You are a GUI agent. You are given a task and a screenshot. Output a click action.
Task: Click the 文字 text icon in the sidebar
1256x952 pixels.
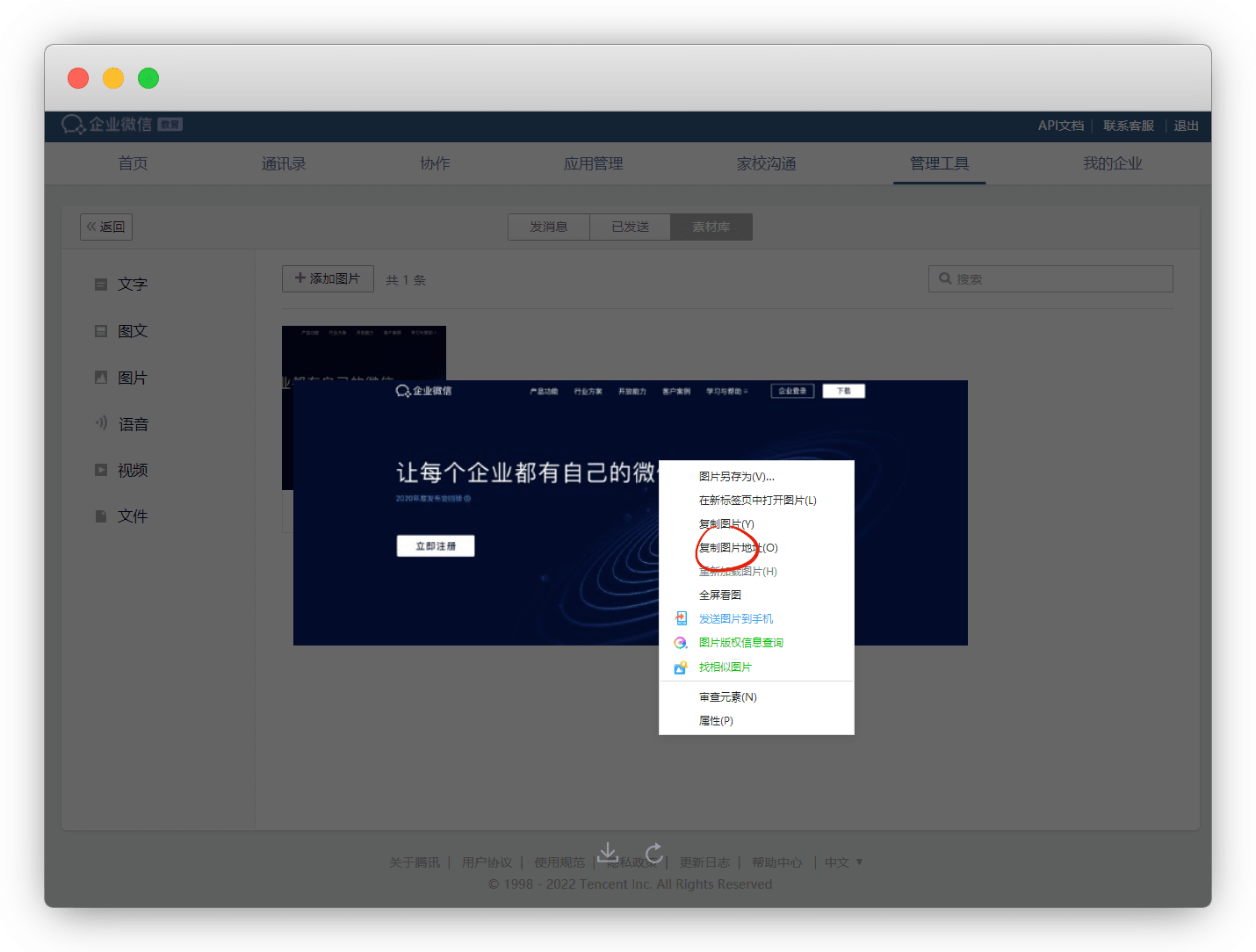(101, 285)
